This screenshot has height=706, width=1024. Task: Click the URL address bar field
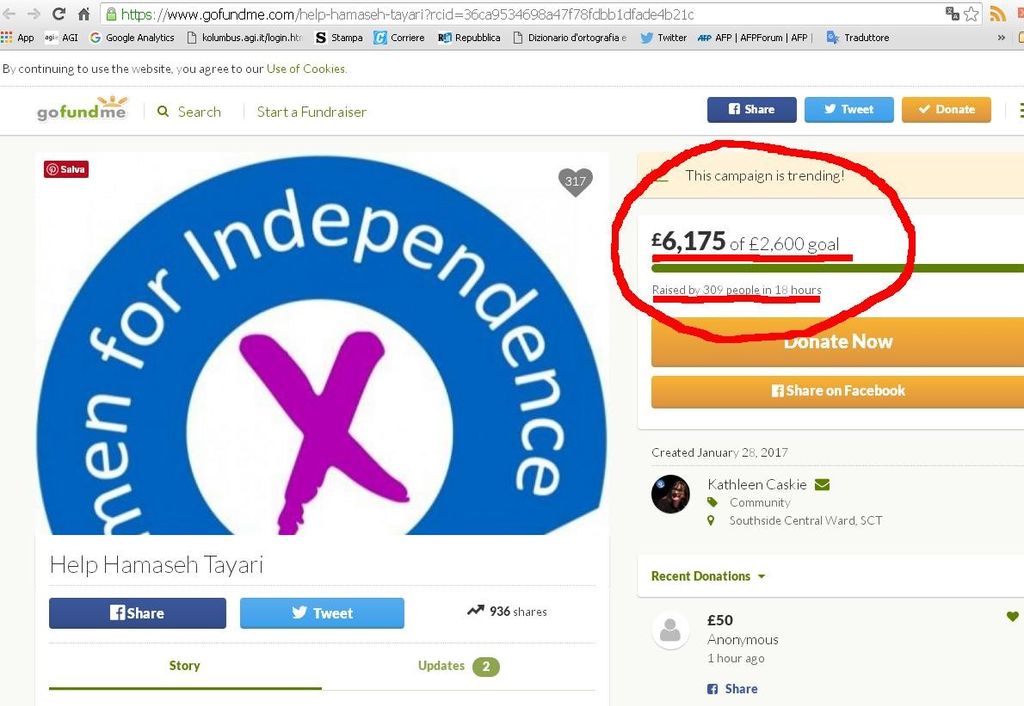(522, 14)
